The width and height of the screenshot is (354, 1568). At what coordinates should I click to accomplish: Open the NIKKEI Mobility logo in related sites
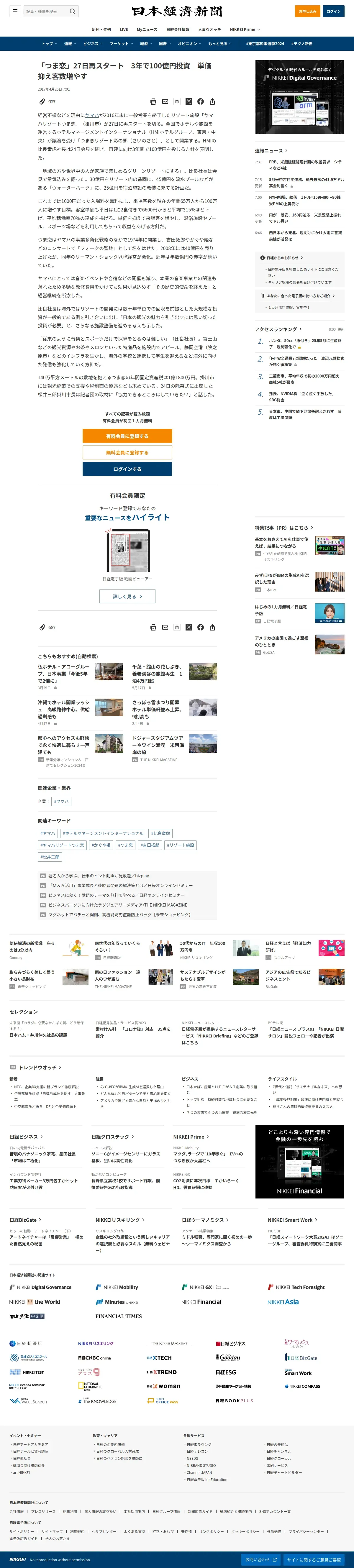117,1287
